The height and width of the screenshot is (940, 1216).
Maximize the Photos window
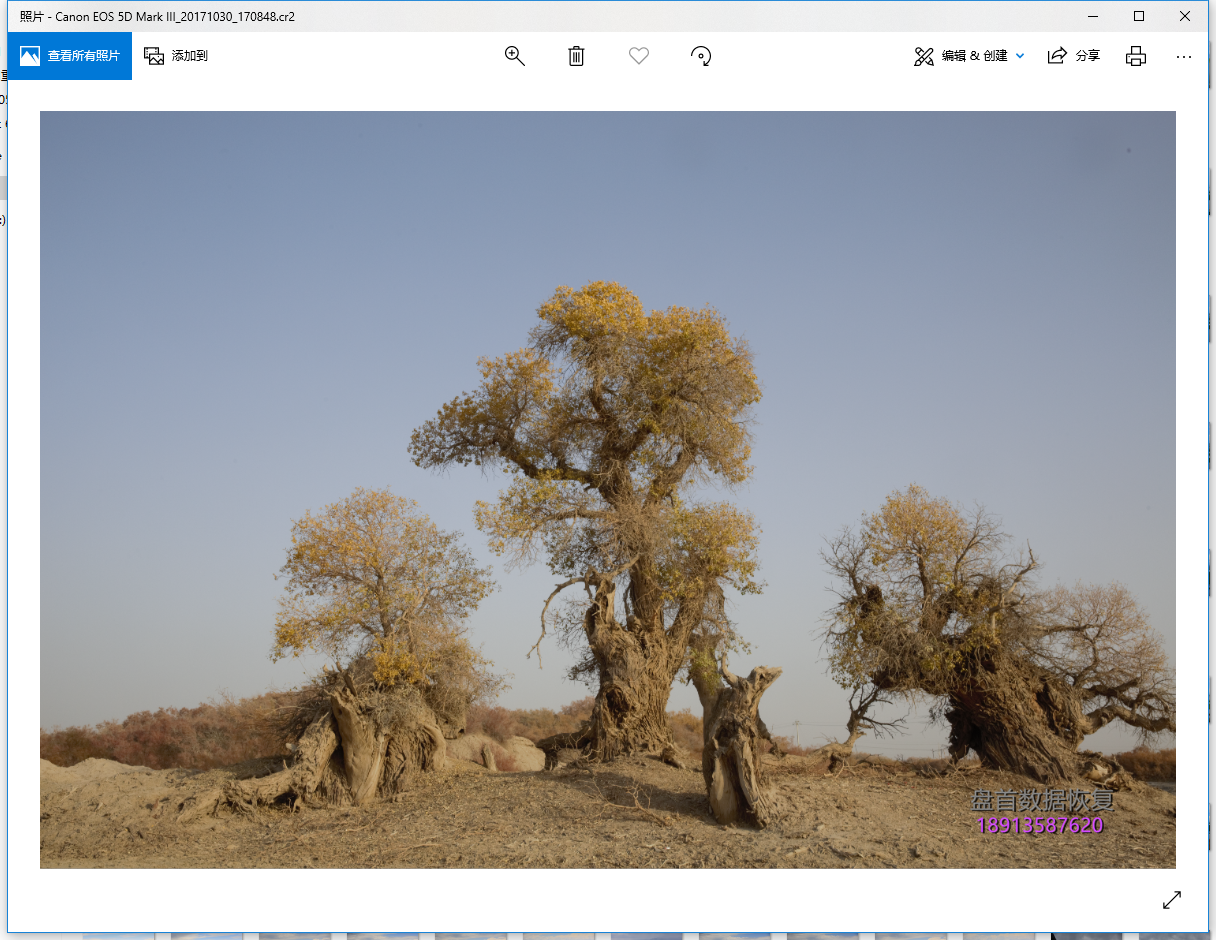(x=1139, y=16)
